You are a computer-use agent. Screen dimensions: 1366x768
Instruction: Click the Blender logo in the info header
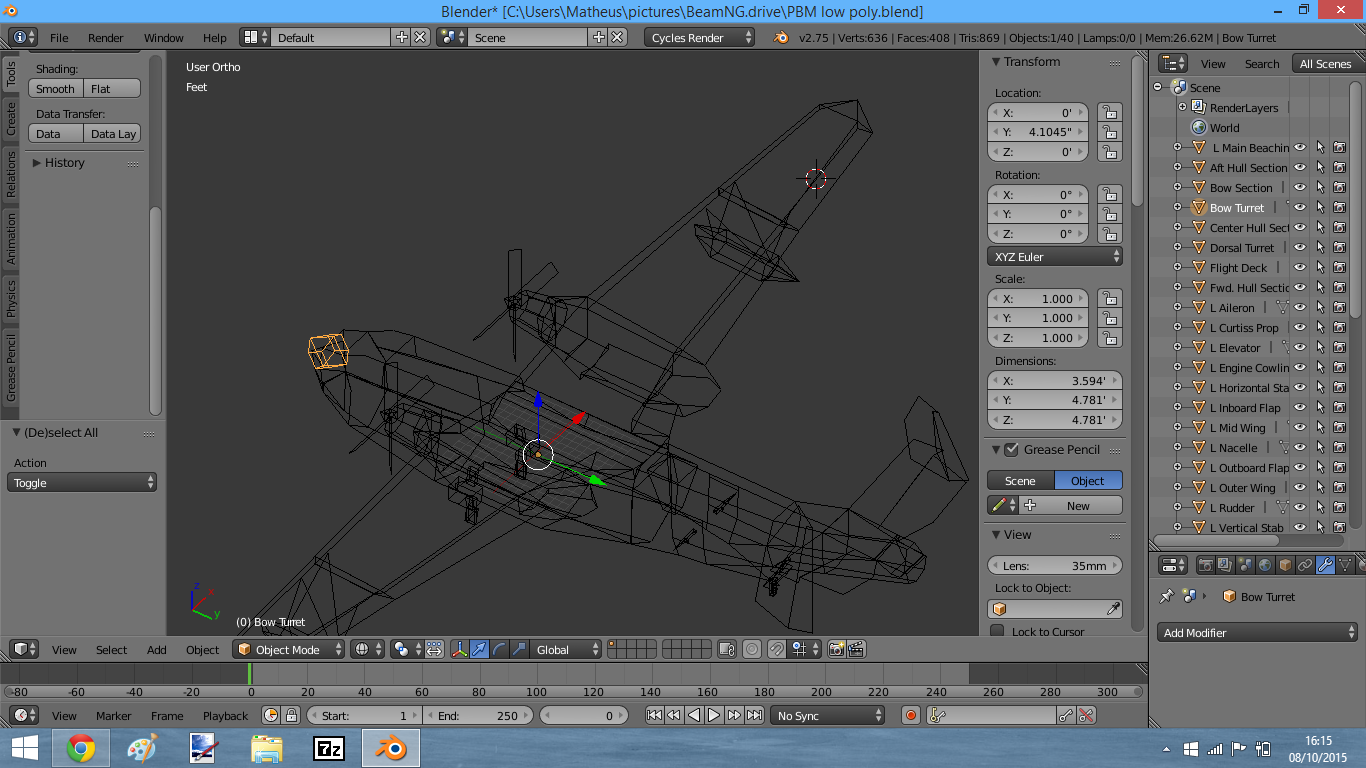(x=781, y=38)
